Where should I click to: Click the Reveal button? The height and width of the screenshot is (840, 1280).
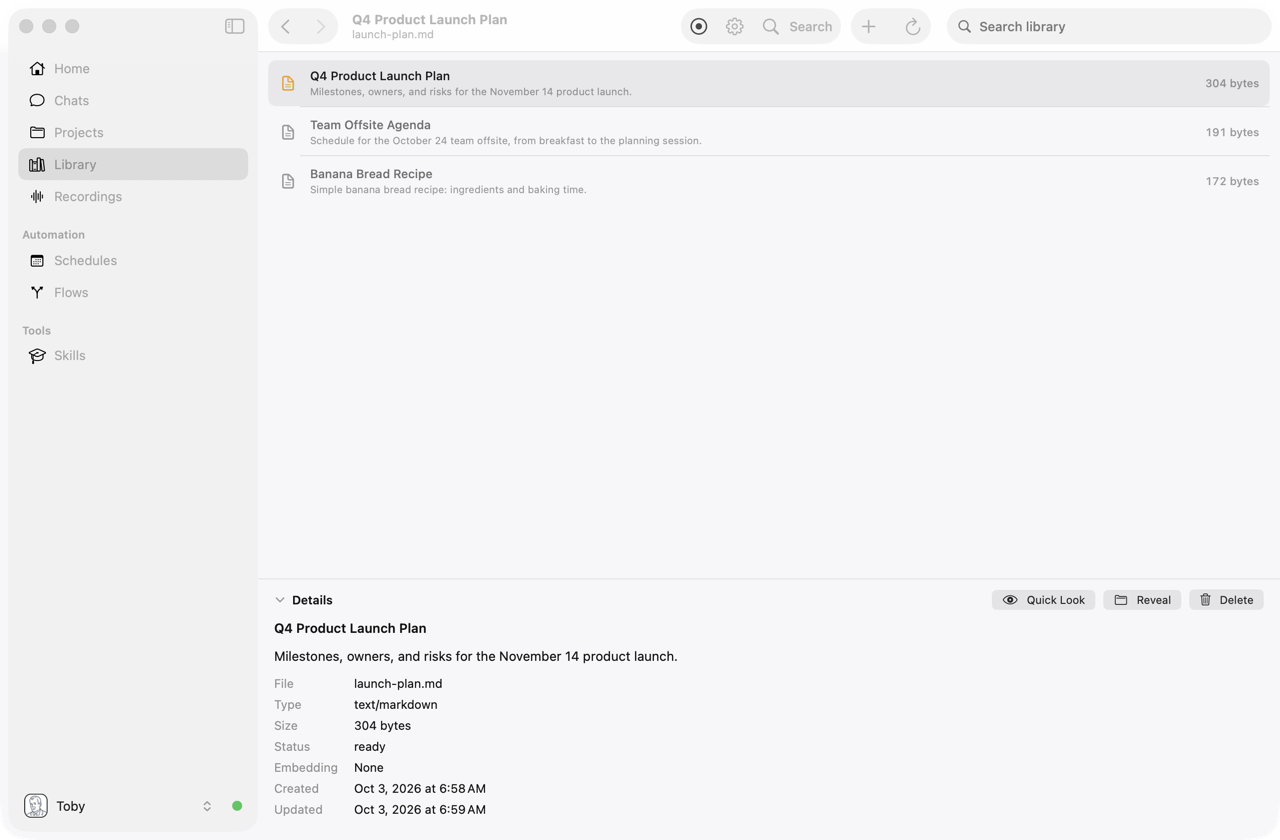[x=1142, y=600]
